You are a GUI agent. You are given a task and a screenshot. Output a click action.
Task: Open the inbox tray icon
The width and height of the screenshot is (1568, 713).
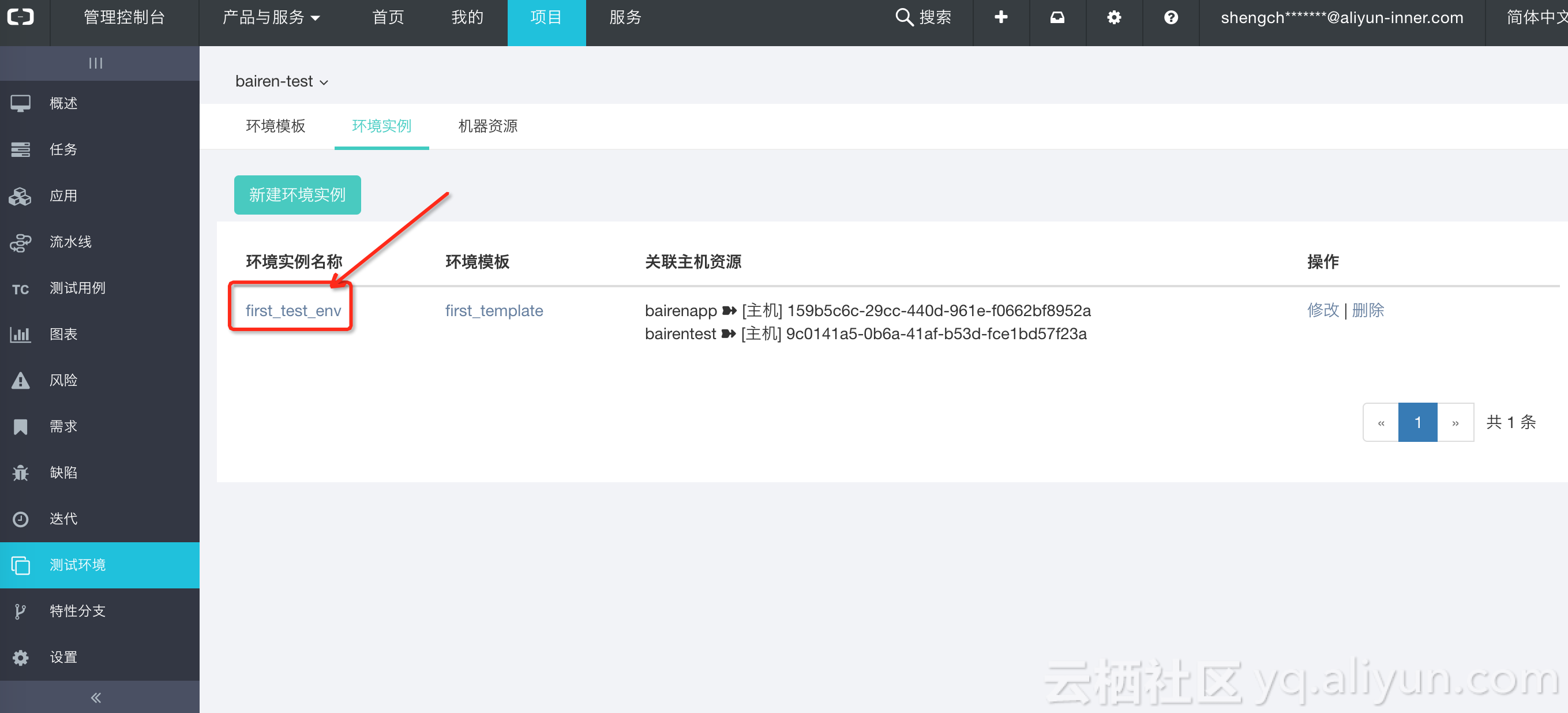1057,18
